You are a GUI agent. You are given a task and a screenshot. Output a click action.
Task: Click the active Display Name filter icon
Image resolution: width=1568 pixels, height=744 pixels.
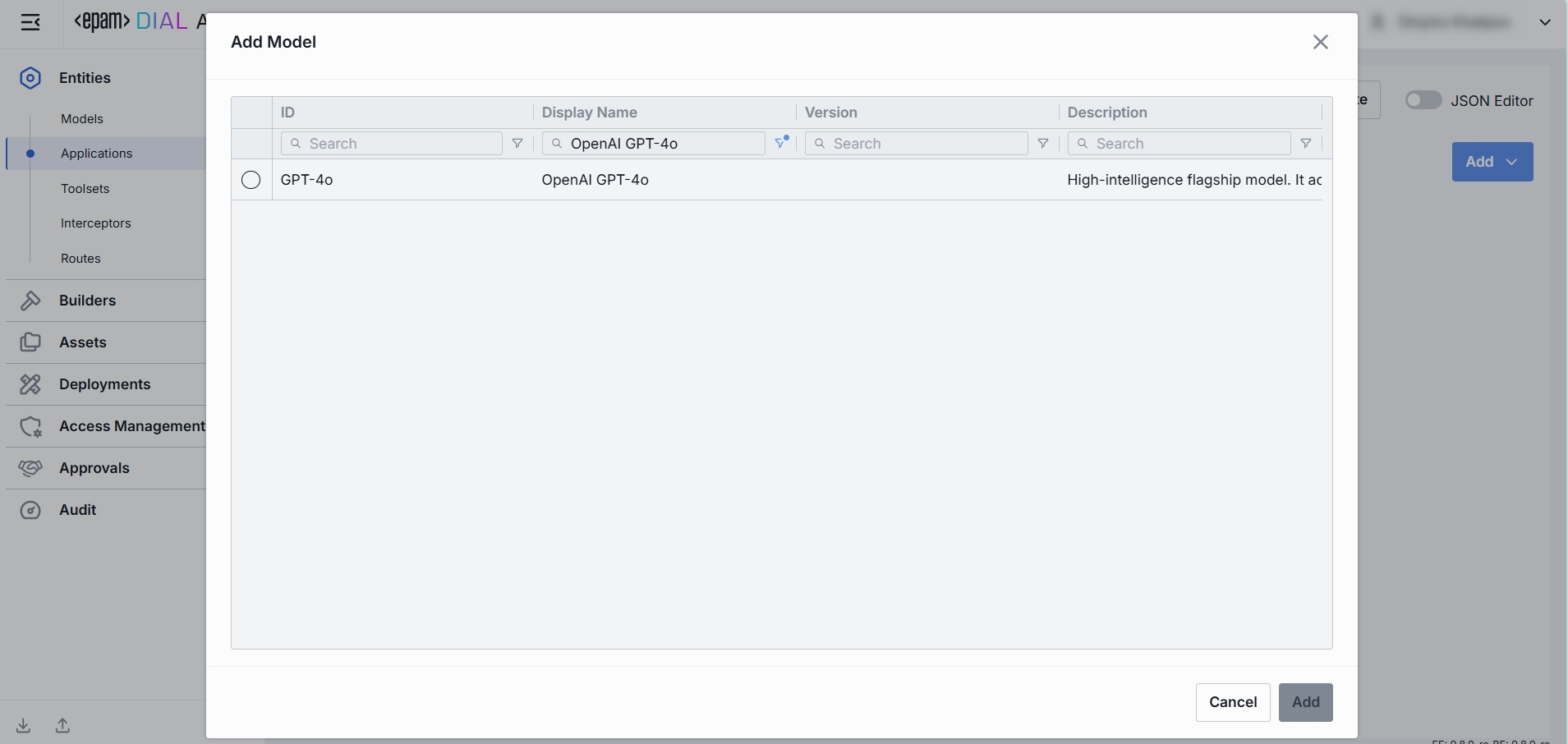[x=781, y=143]
